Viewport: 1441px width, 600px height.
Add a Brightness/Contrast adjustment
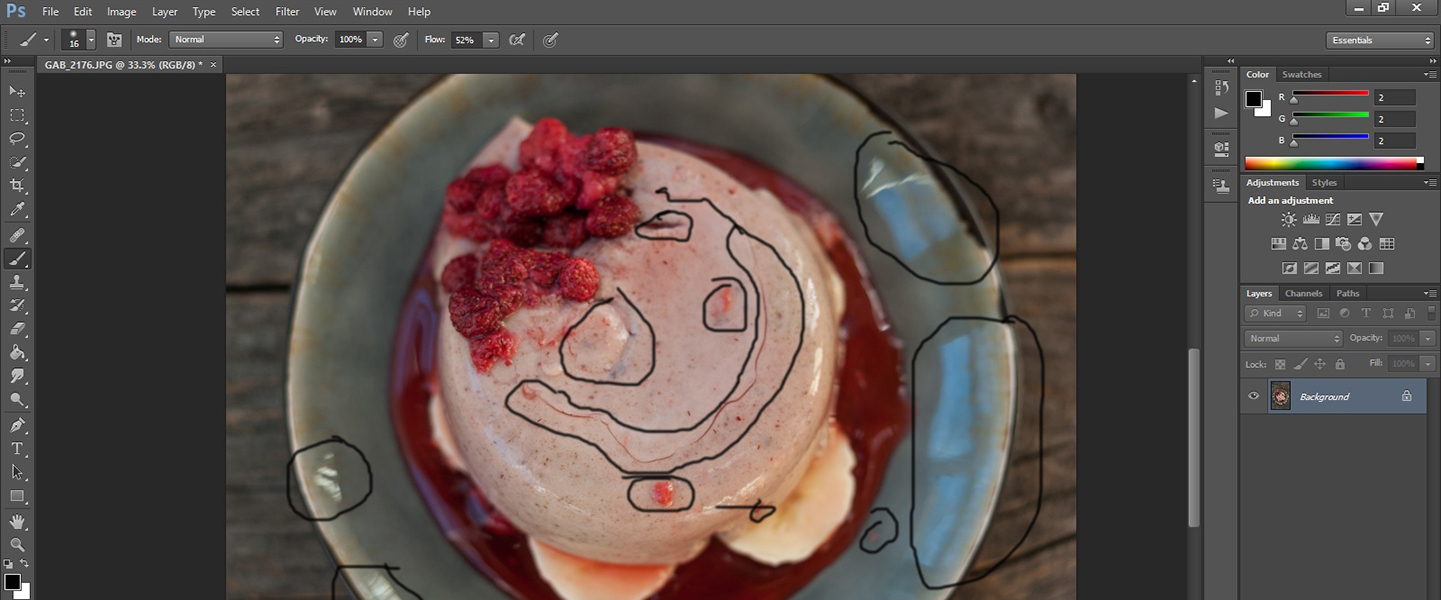[x=1288, y=220]
